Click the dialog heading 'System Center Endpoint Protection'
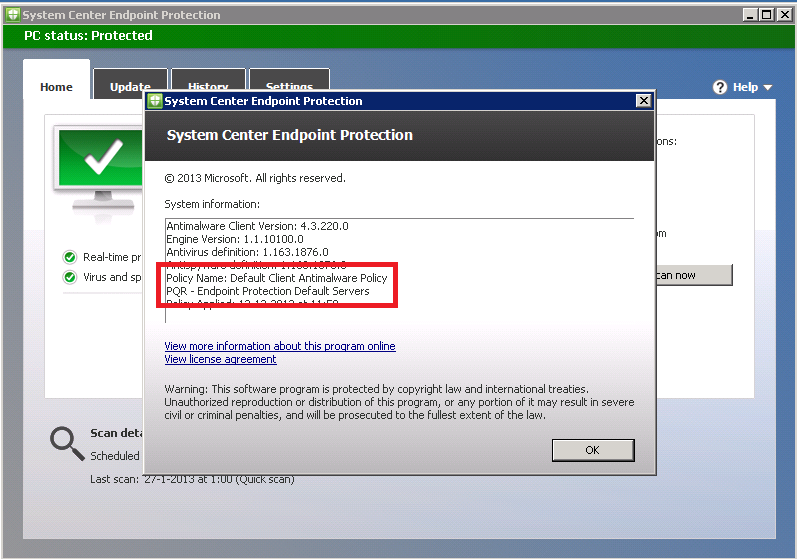Image resolution: width=797 pixels, height=559 pixels. point(290,135)
